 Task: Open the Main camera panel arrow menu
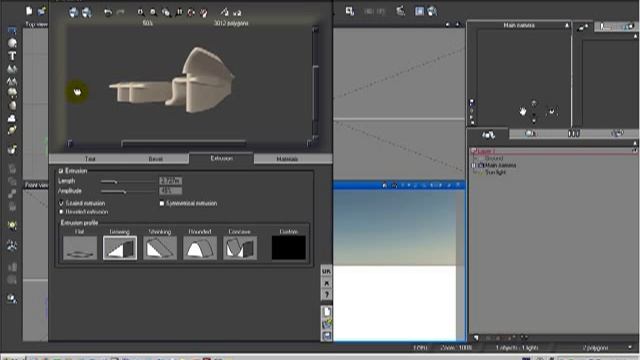[567, 25]
